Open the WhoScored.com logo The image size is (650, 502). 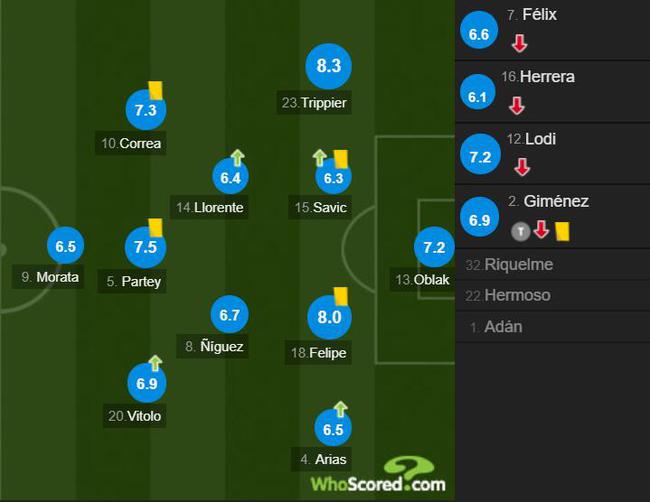tap(378, 475)
